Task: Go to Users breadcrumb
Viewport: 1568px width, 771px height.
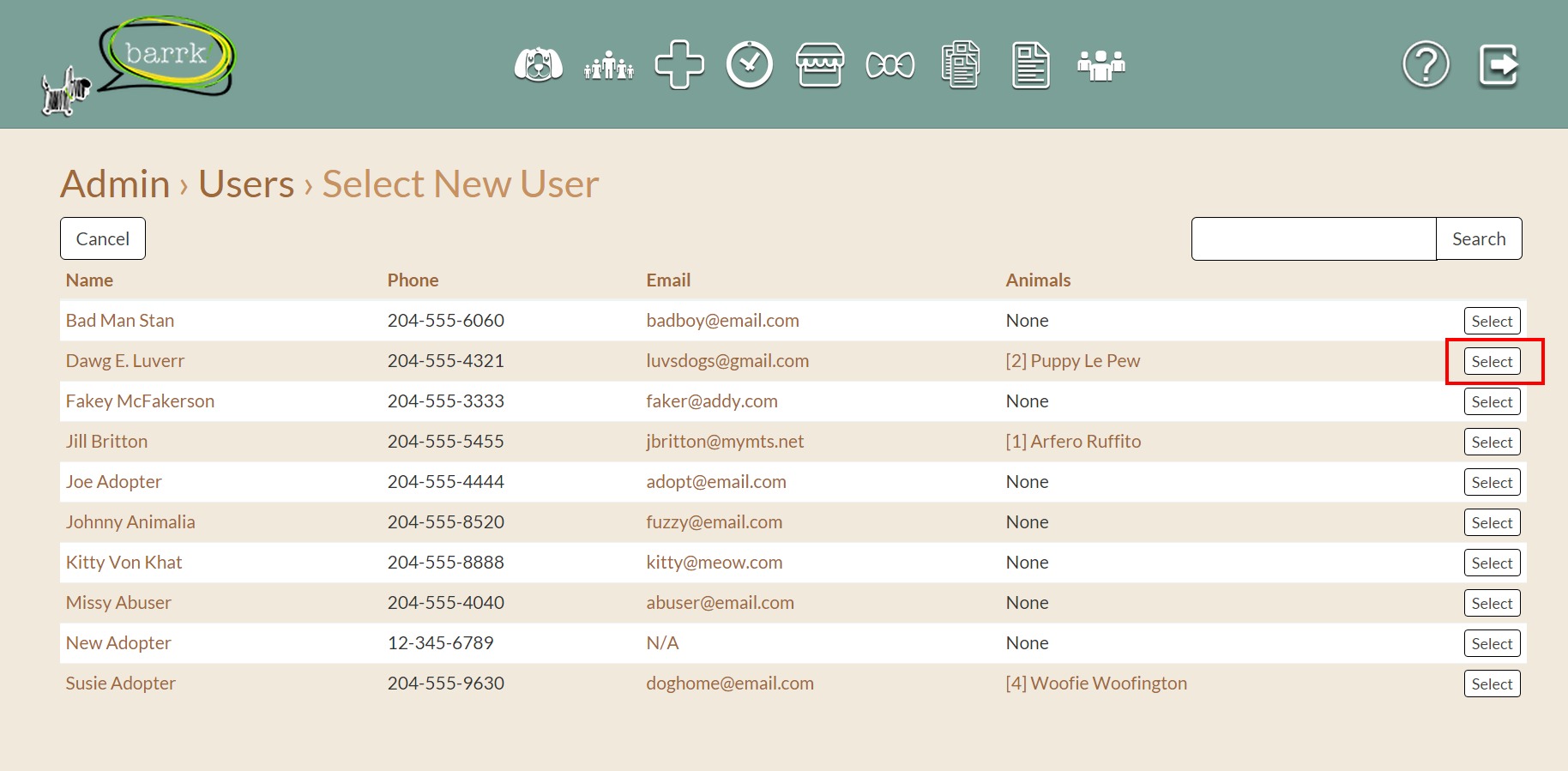Action: click(246, 184)
